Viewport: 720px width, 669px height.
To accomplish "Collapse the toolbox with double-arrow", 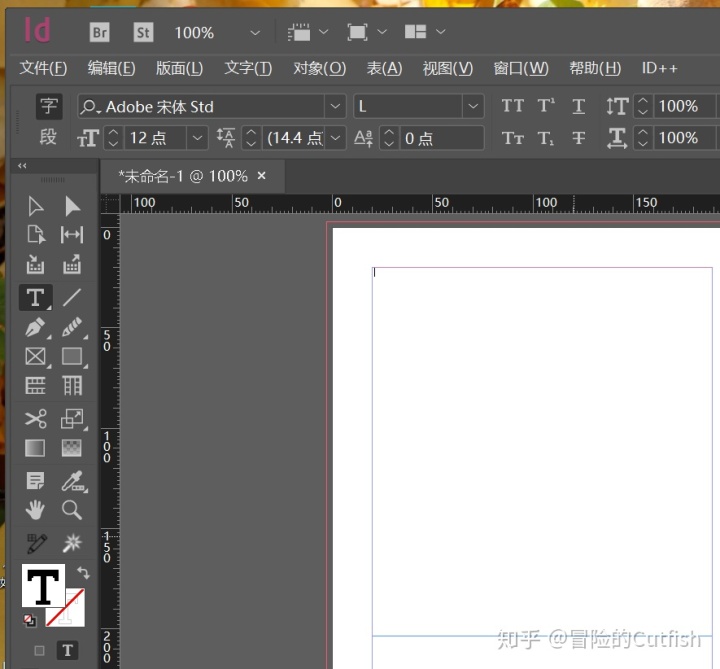I will click(22, 166).
